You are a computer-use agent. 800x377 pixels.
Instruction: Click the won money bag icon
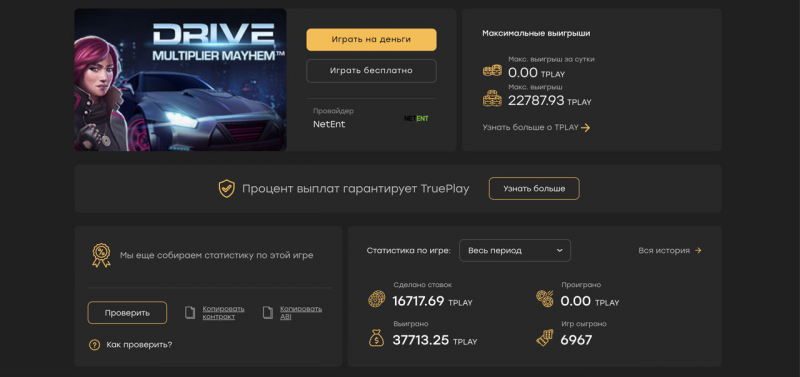pyautogui.click(x=377, y=338)
